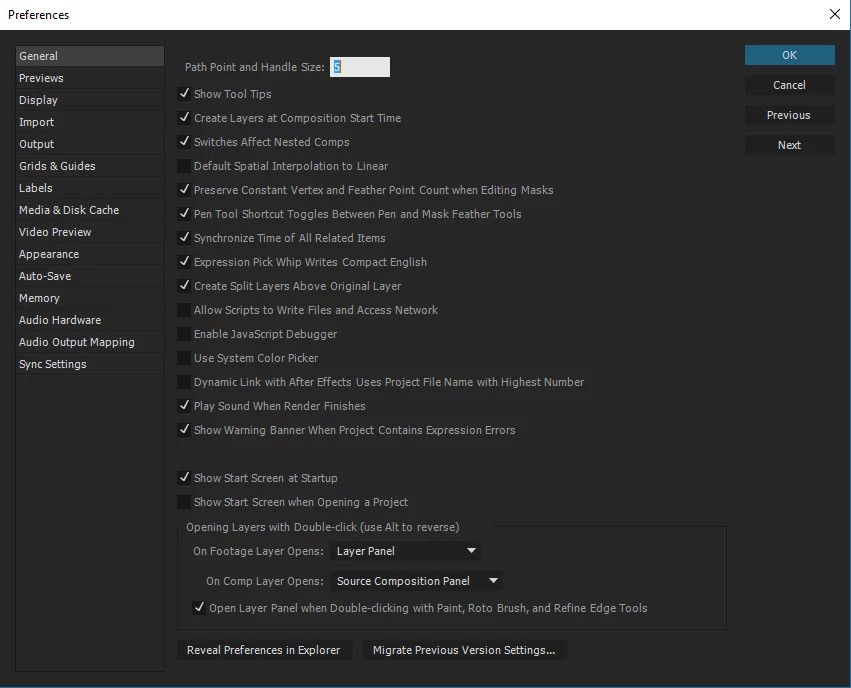Toggle Open Layer Panel when Double-clicking with Paint
Viewport: 851px width, 688px height.
199,608
